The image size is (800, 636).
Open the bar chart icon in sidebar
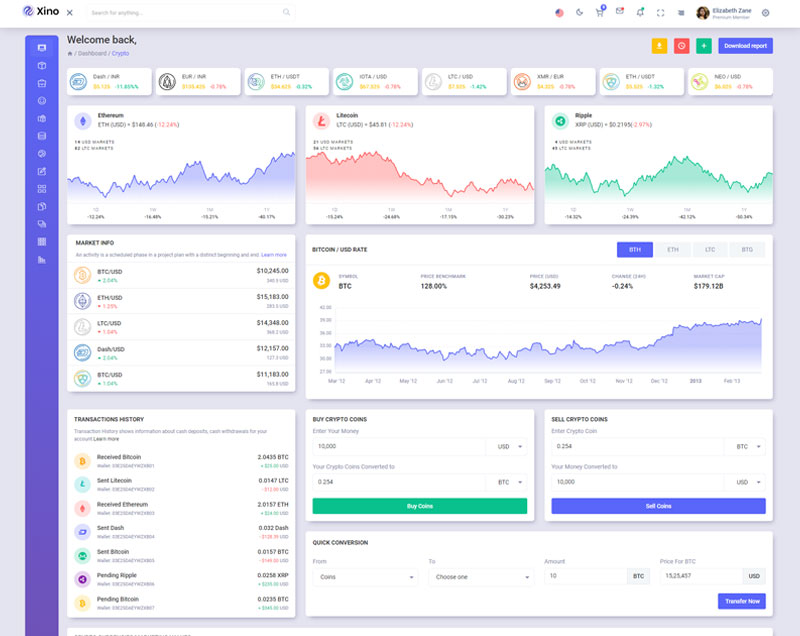pos(42,260)
